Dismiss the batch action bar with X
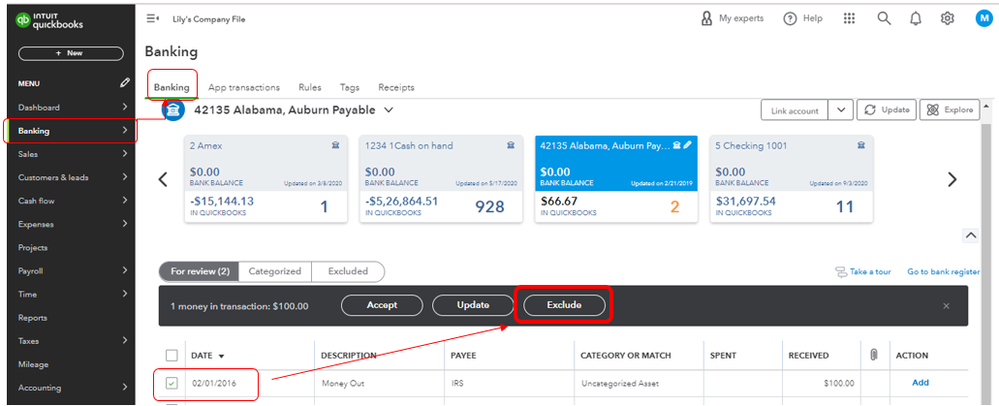The image size is (999, 406). 946,306
